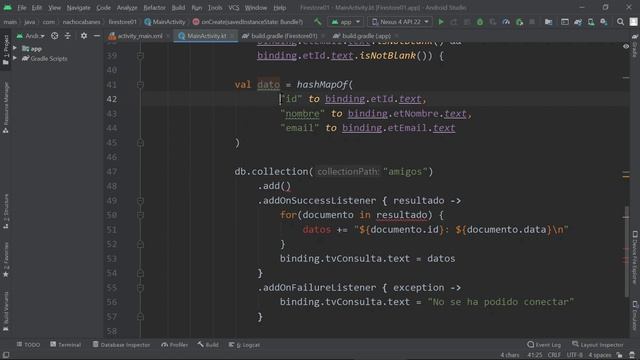Switch to build.gradle (app) tab
Image resolution: width=640 pixels, height=360 pixels.
pyautogui.click(x=365, y=36)
